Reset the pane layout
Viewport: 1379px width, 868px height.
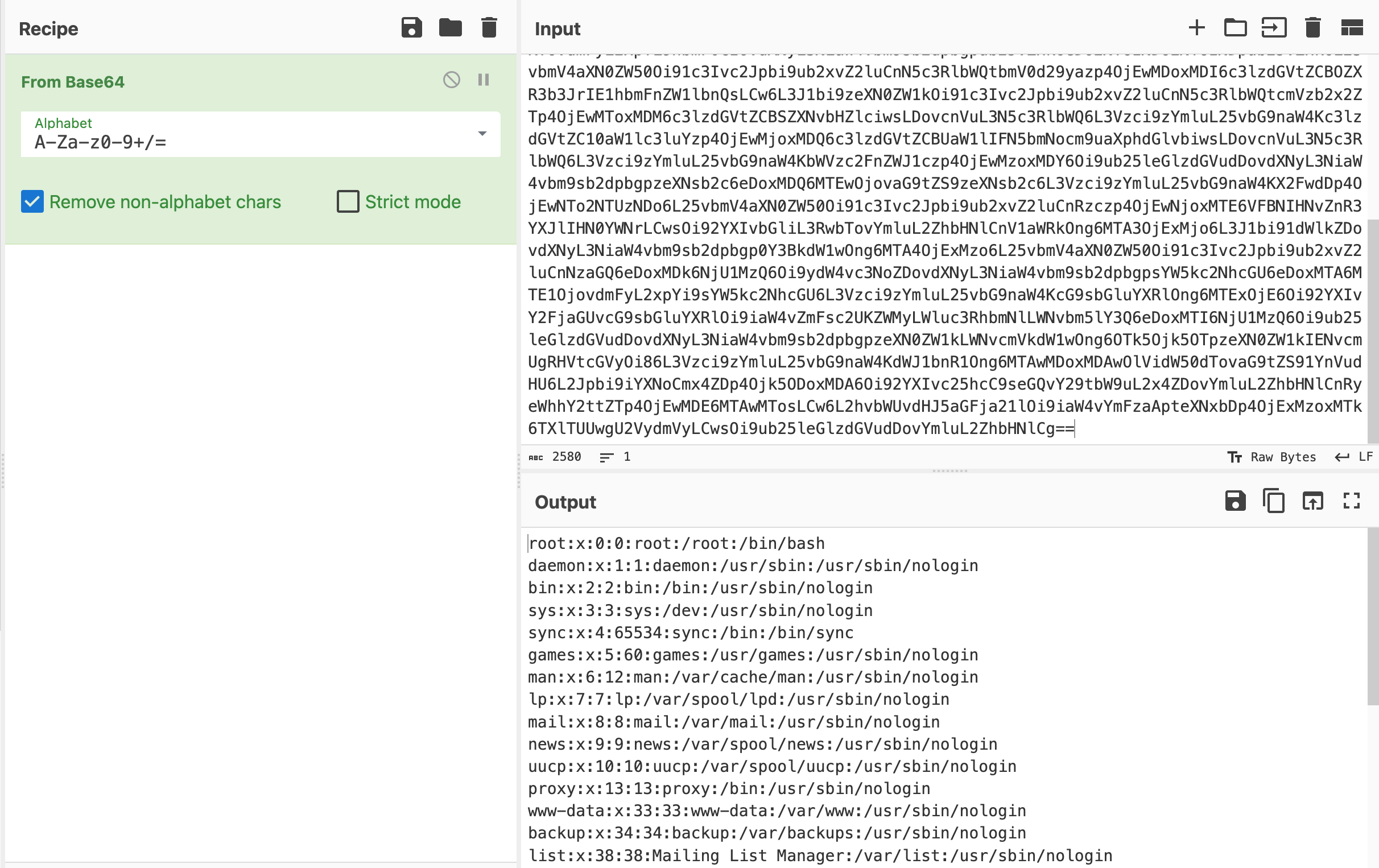click(x=1352, y=27)
